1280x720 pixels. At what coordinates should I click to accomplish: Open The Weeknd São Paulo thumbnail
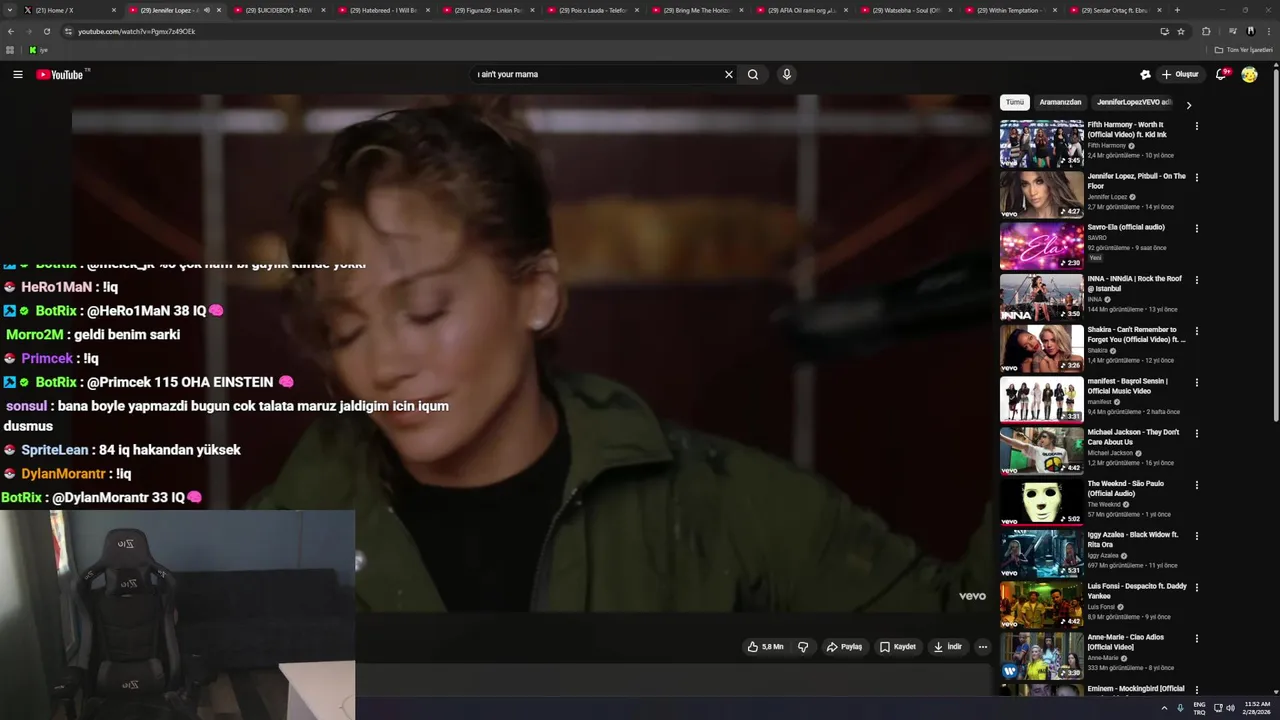tap(1042, 502)
